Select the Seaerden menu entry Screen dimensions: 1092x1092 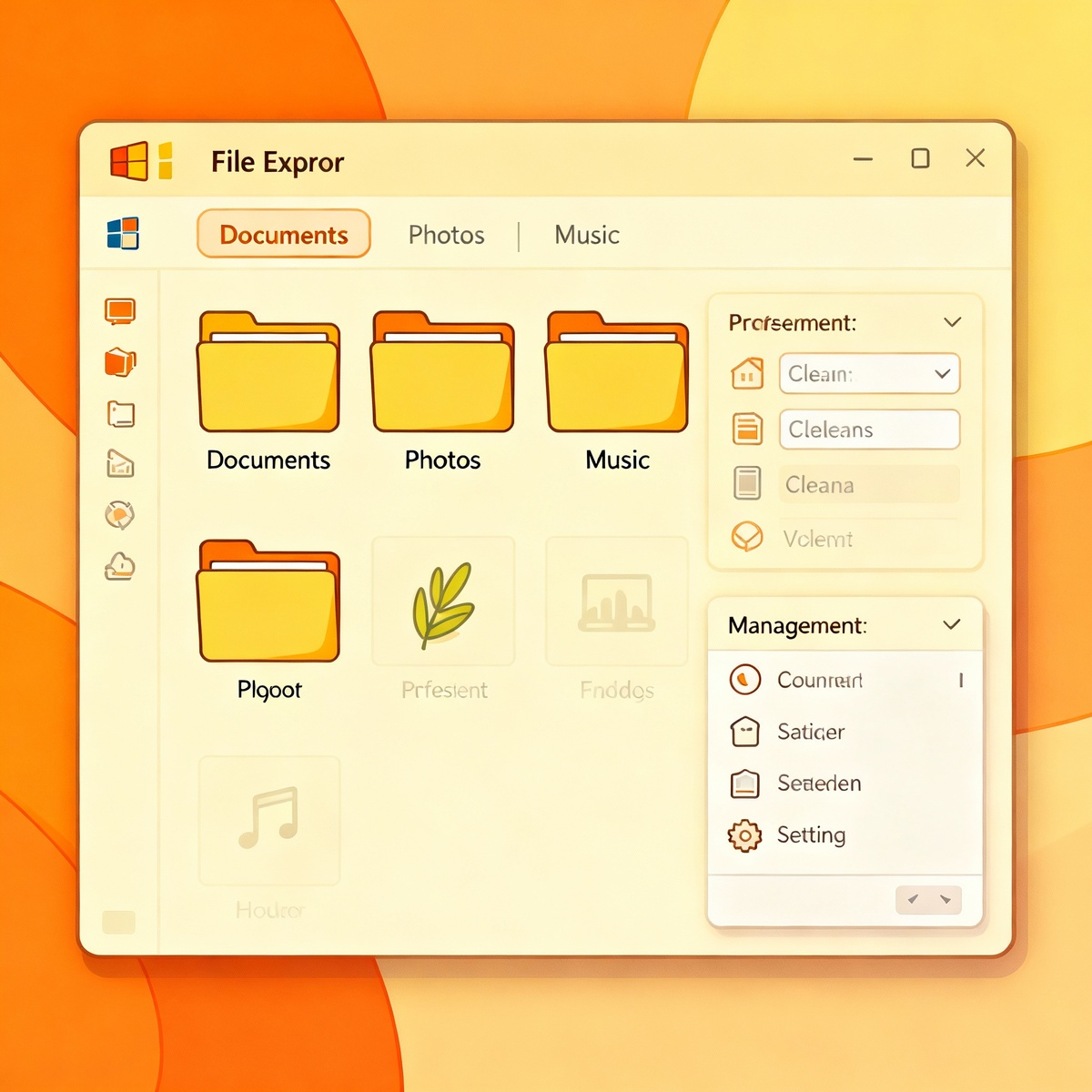click(845, 783)
